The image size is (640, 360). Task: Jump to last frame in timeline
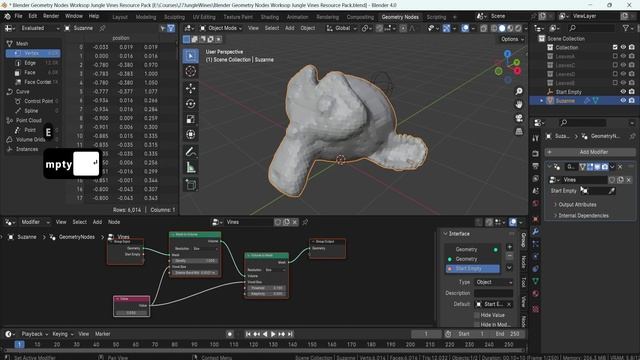pos(290,334)
